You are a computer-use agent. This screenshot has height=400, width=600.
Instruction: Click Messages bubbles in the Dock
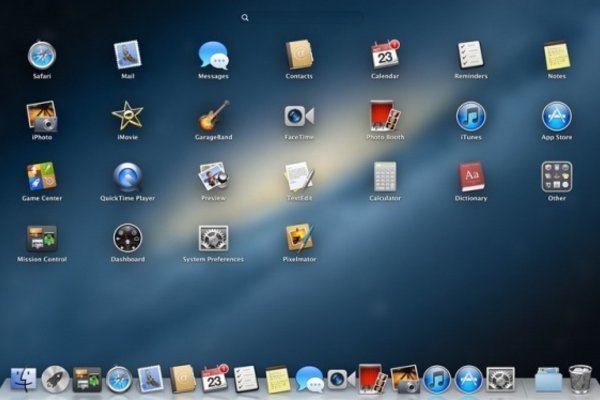point(310,380)
